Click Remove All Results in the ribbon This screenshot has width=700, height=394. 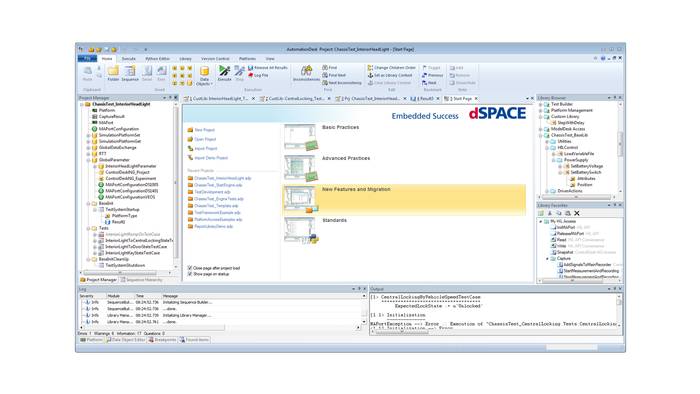268,68
